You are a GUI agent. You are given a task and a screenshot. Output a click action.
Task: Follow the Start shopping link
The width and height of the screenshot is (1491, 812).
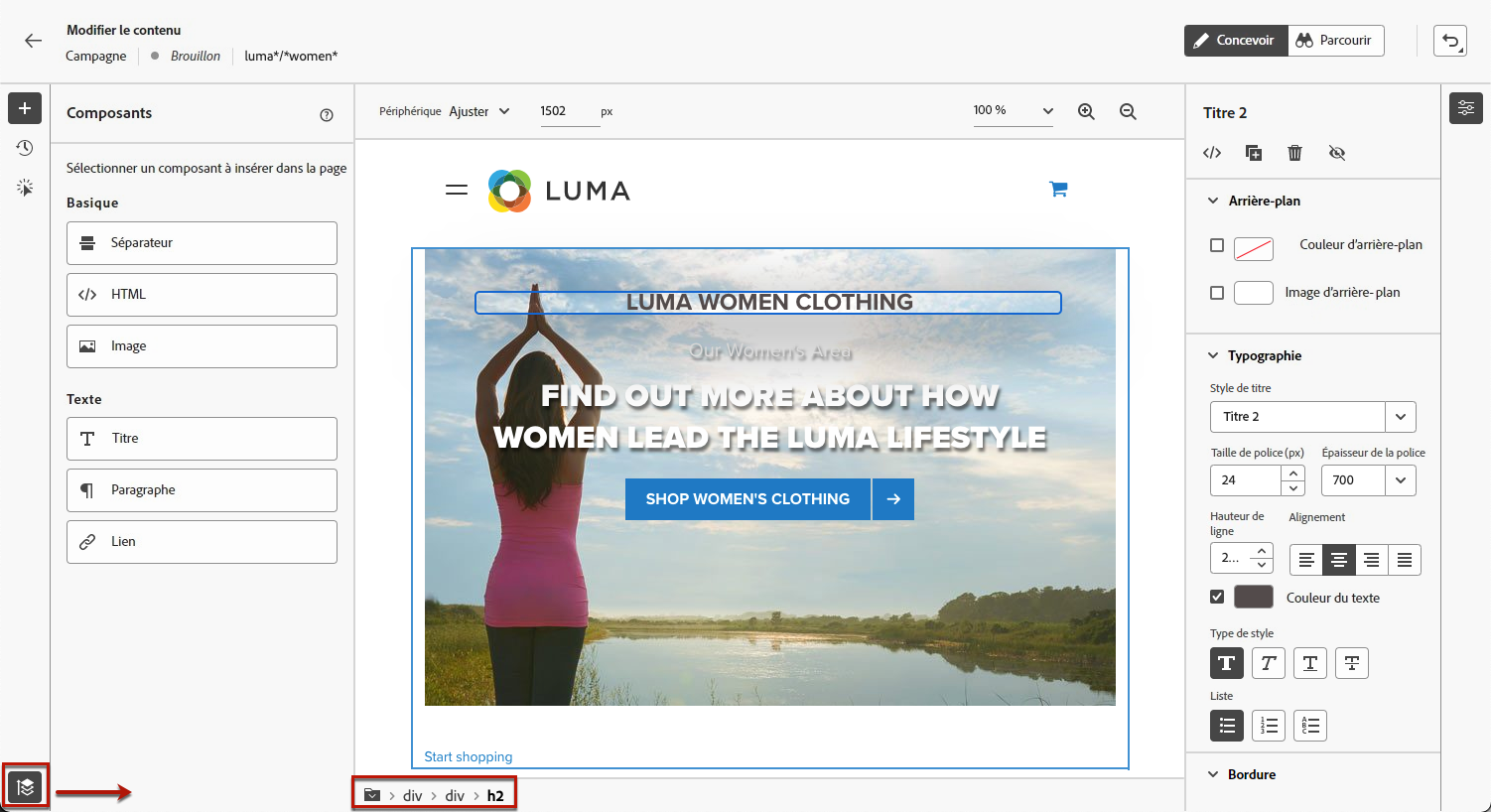point(469,756)
